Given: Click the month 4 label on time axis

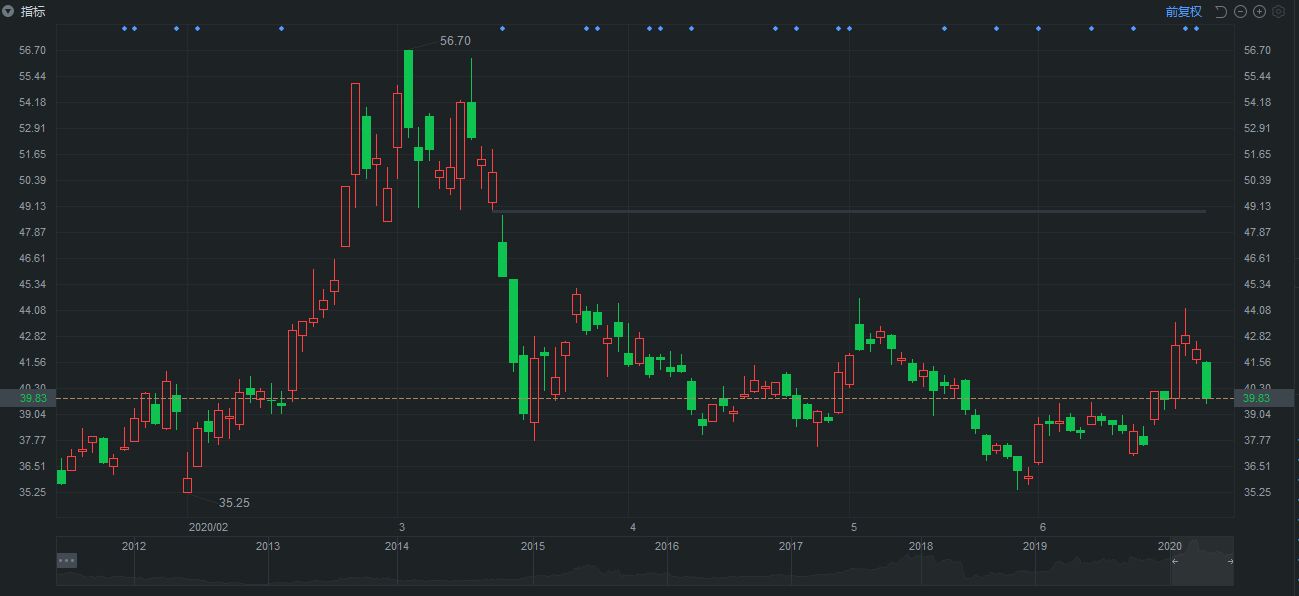Looking at the screenshot, I should (633, 527).
